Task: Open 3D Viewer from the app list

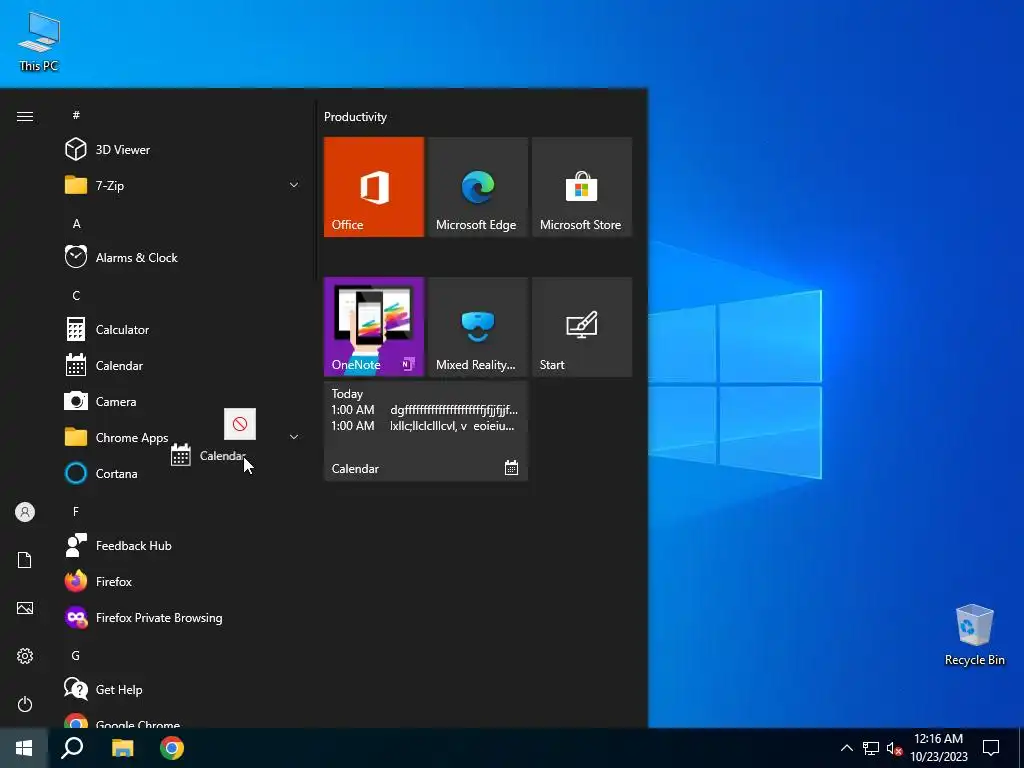Action: (x=180, y=150)
